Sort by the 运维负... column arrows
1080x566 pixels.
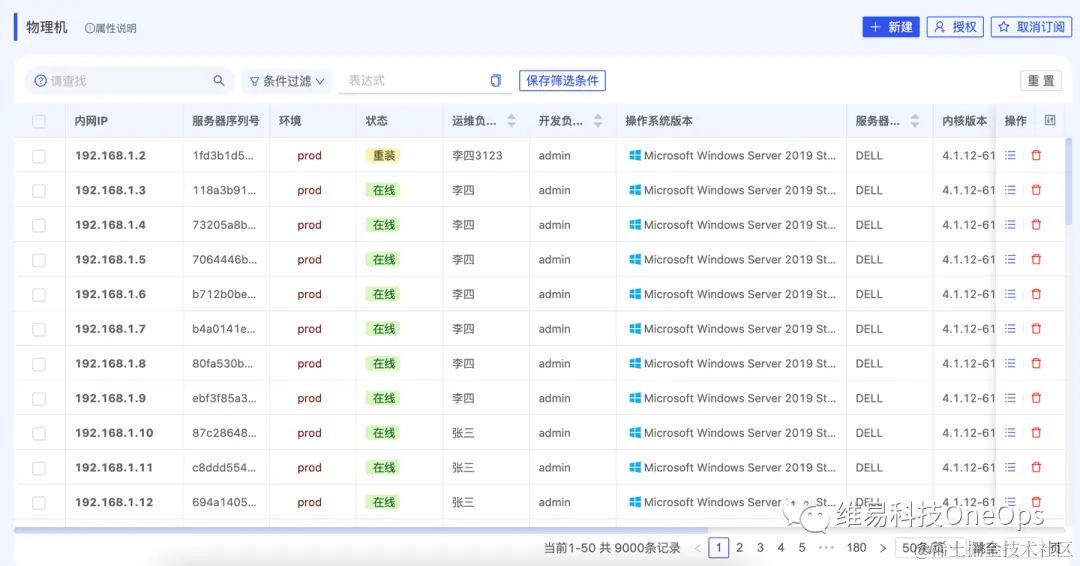(x=511, y=120)
